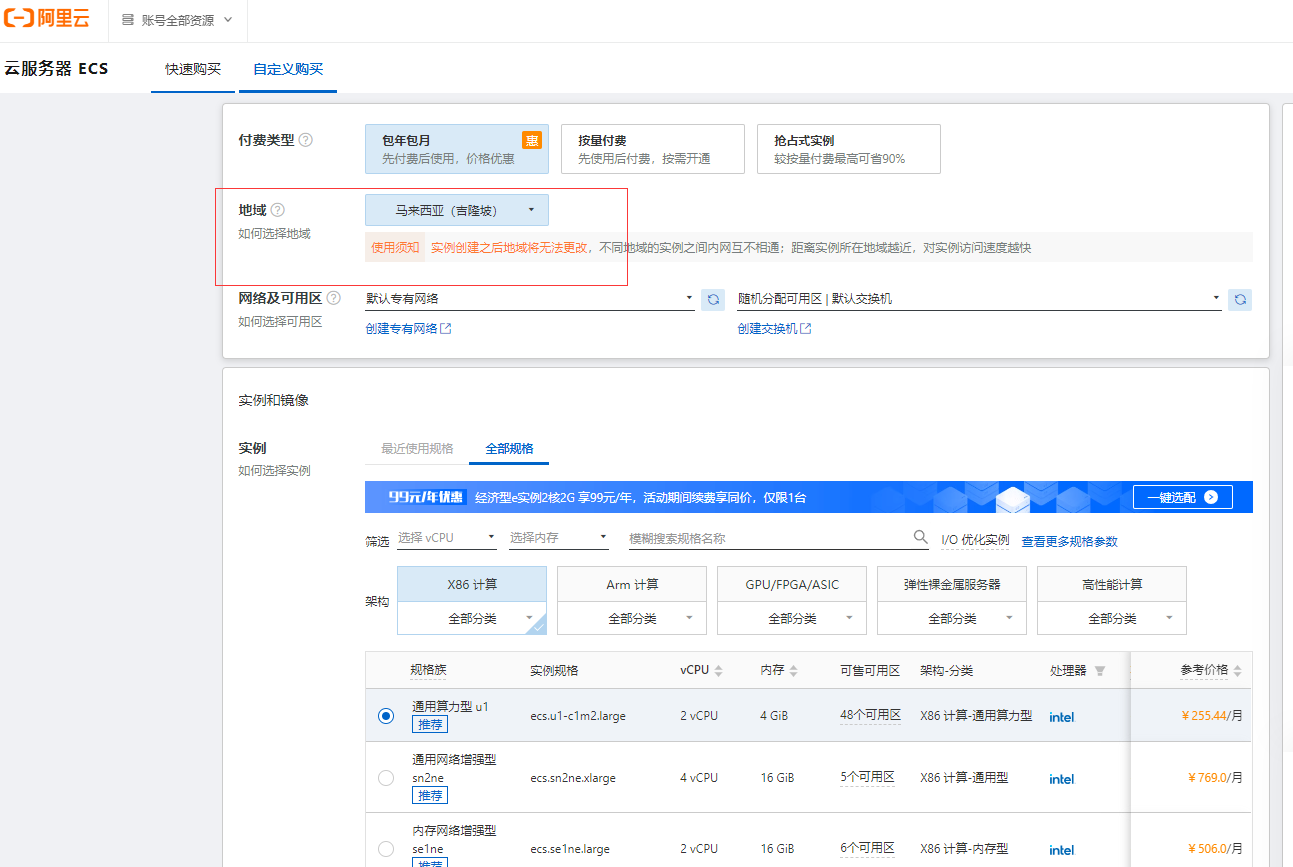
Task: Click the 6个可用区 availability text
Action: (867, 848)
